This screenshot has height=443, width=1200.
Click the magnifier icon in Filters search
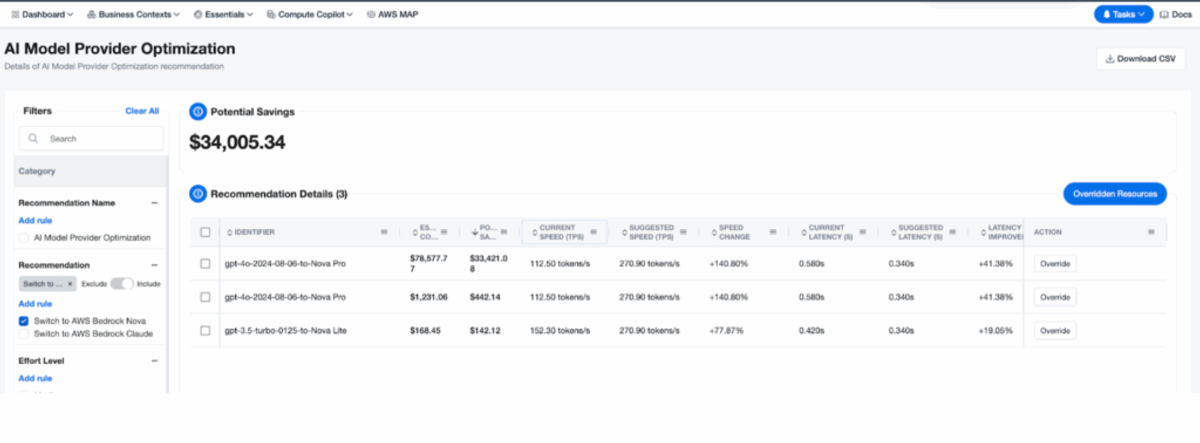pos(35,139)
